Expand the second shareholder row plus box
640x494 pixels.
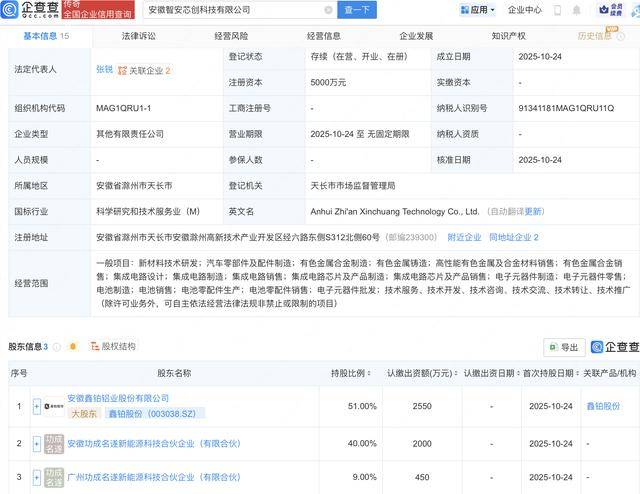[x=37, y=443]
